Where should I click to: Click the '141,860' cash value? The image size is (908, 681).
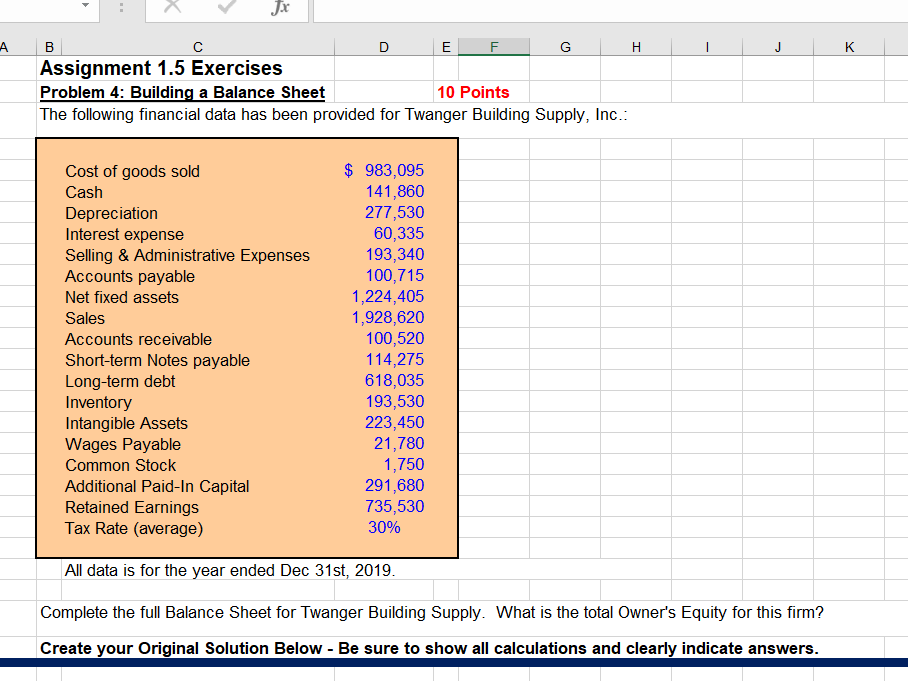pyautogui.click(x=394, y=191)
